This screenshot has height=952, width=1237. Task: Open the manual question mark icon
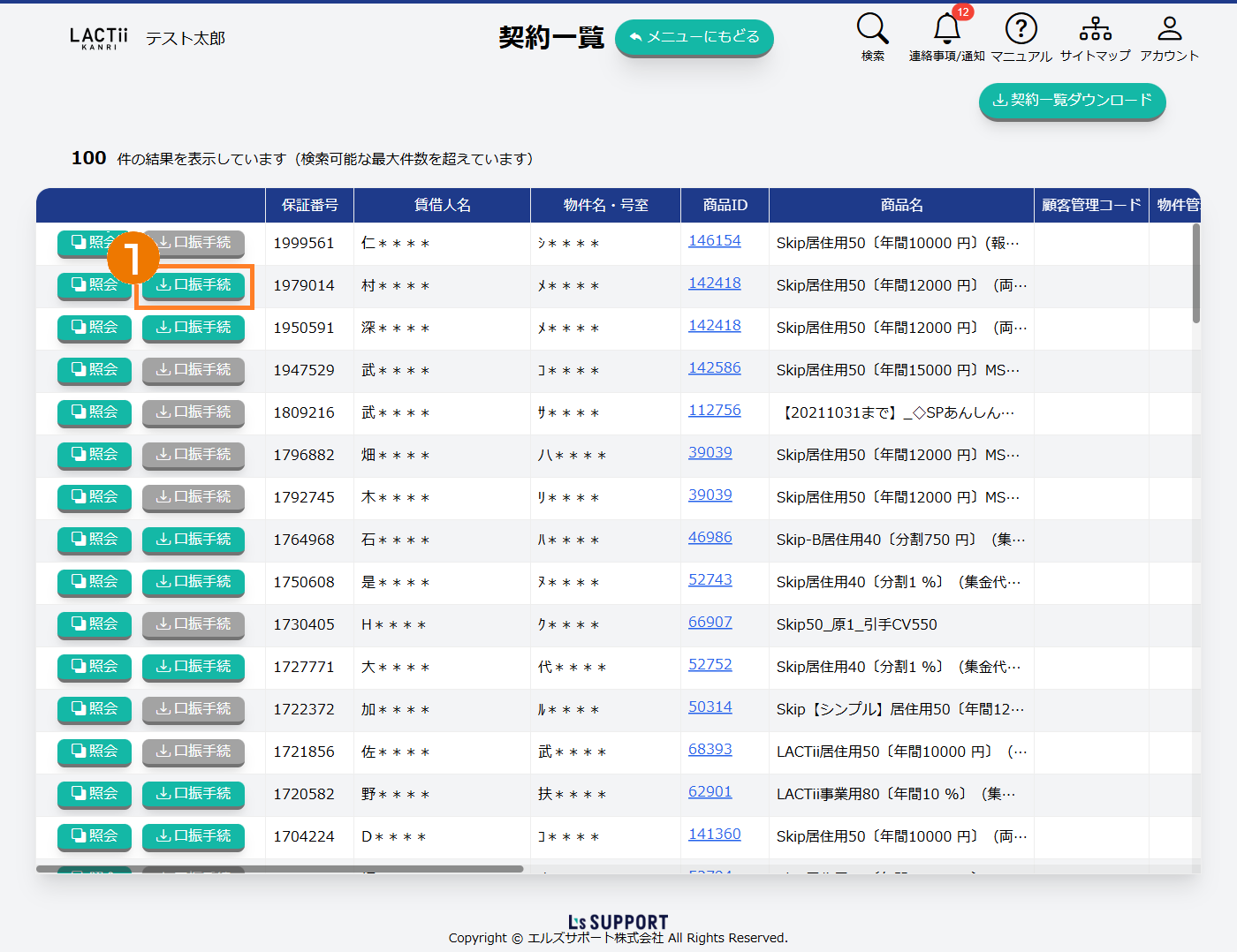point(1021,29)
